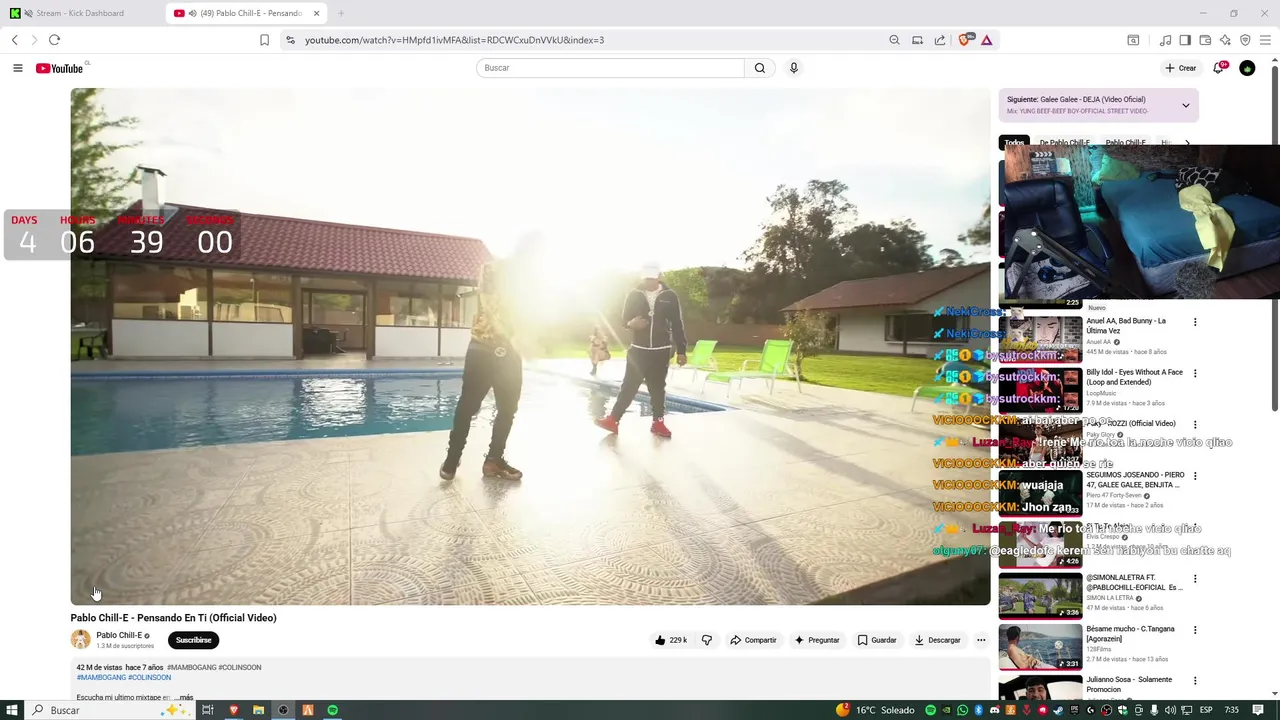Open YouTube notifications bell
Image resolution: width=1280 pixels, height=720 pixels.
1218,68
